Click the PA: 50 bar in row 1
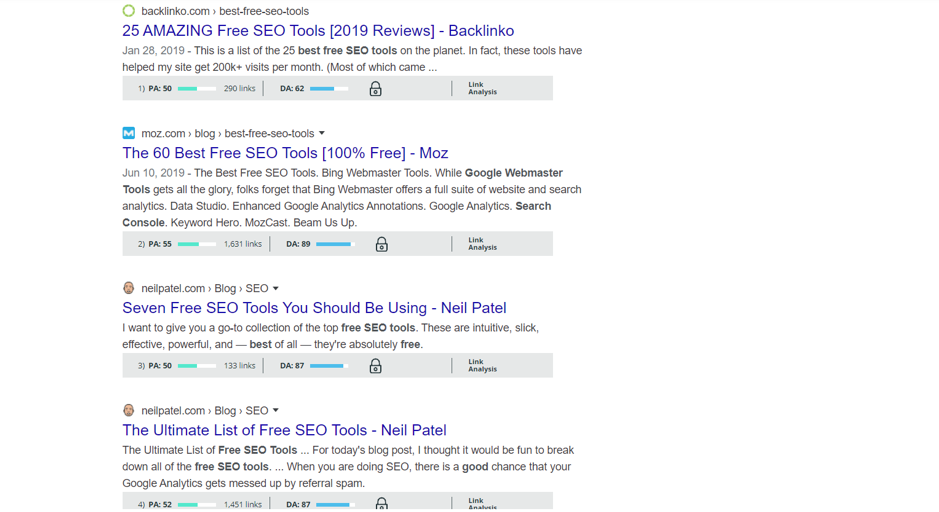The image size is (939, 512). pyautogui.click(x=196, y=89)
